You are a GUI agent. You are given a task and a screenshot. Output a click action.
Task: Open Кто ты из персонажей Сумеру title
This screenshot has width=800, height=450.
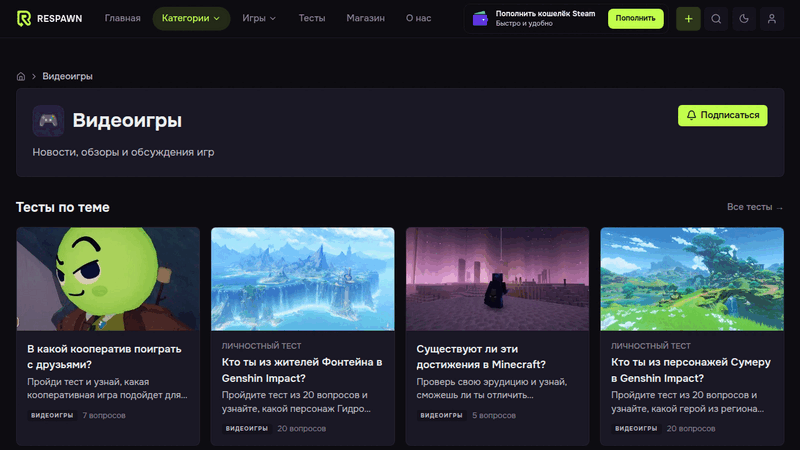point(691,370)
